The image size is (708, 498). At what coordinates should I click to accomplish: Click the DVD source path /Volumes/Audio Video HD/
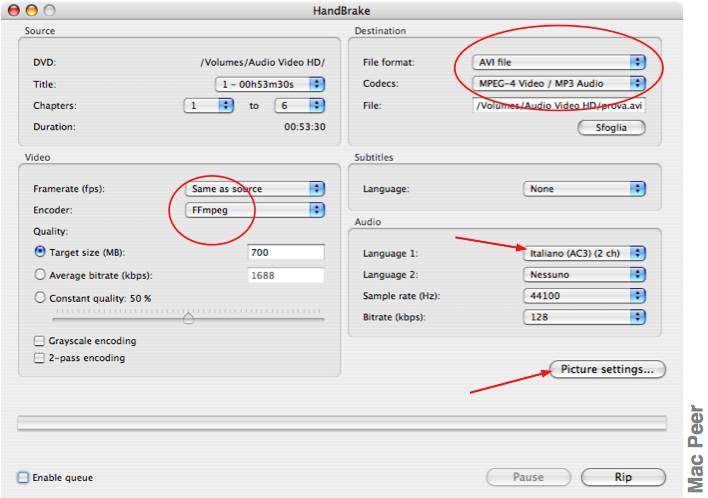click(x=262, y=62)
